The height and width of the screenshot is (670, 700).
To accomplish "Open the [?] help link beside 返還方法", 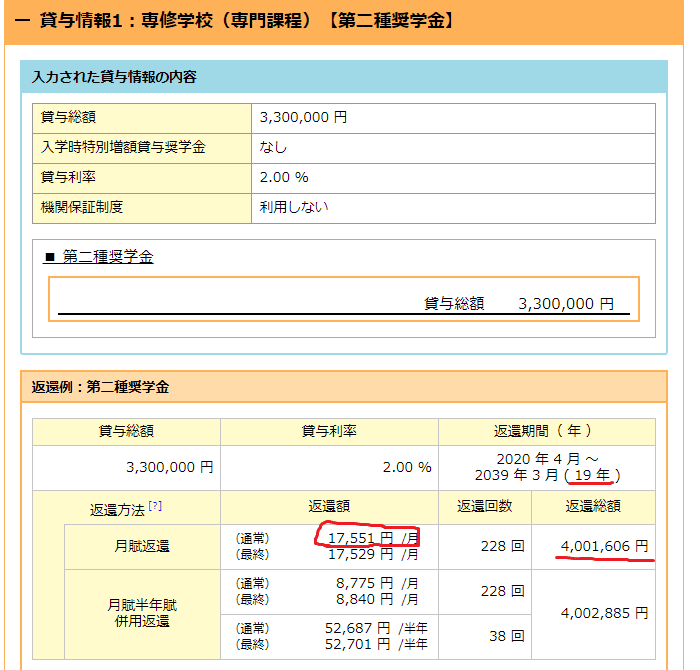I will point(155,506).
